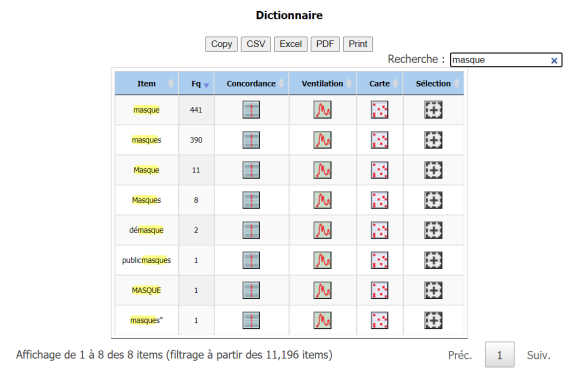This screenshot has height=375, width=569.
Task: Add démasque to the Sélection
Action: [x=433, y=230]
